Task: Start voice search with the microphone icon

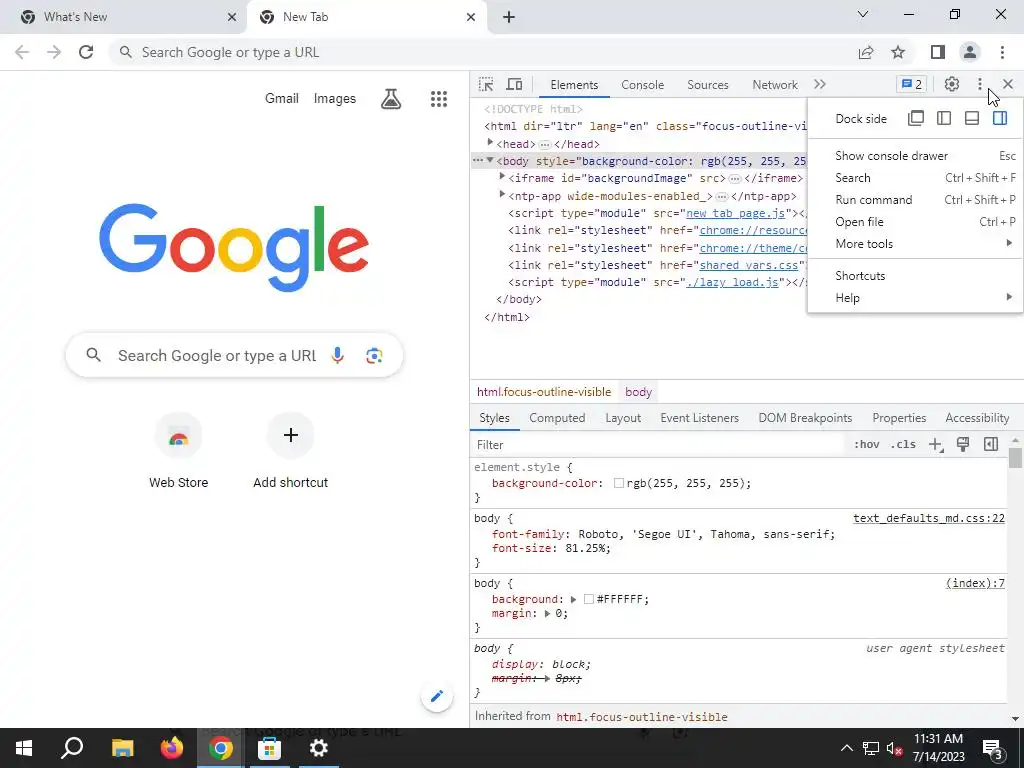Action: pos(338,355)
